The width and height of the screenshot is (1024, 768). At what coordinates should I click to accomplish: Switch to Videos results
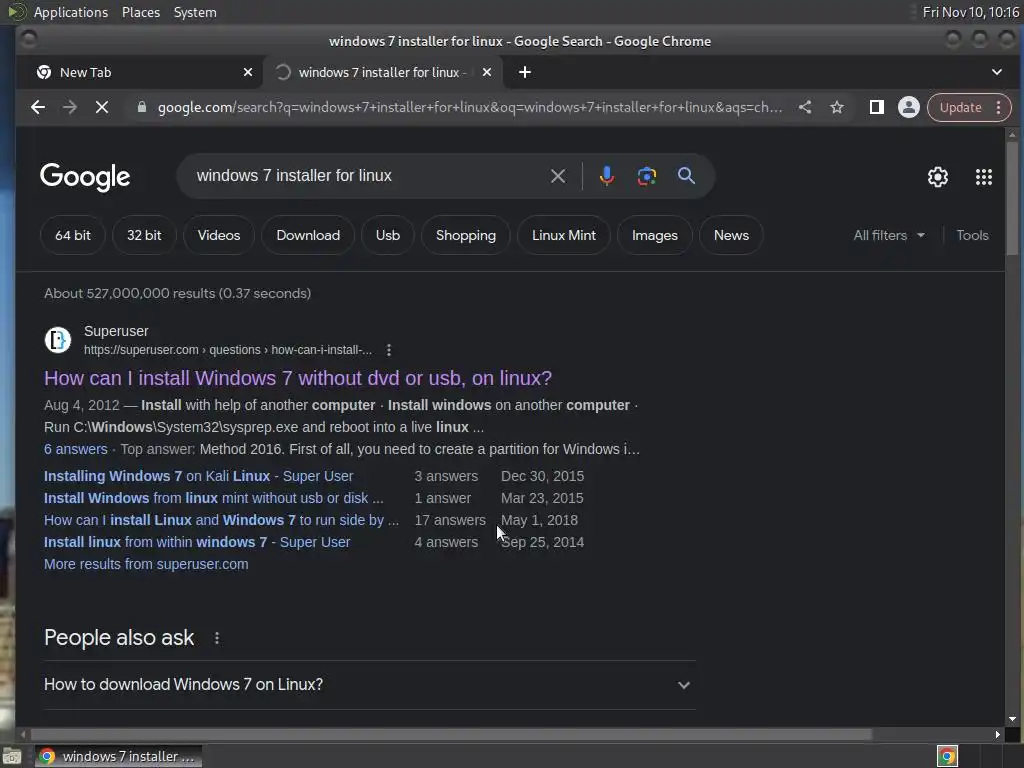tap(219, 235)
